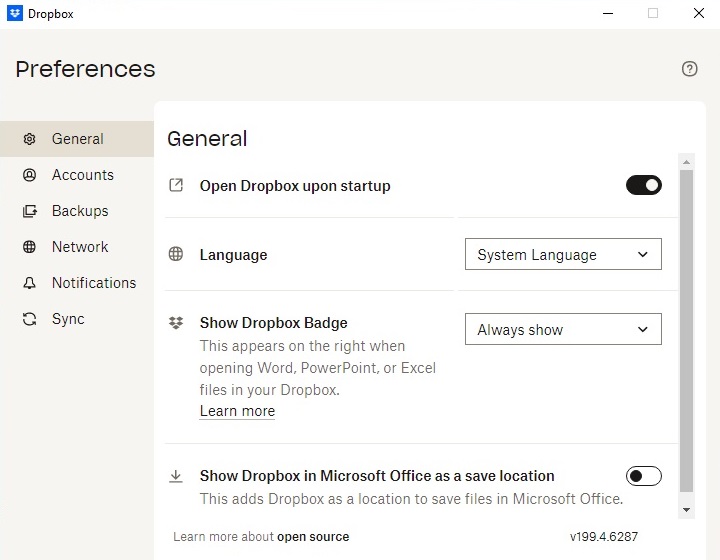
Task: Click the Open Dropbox upon startup label
Action: point(295,186)
